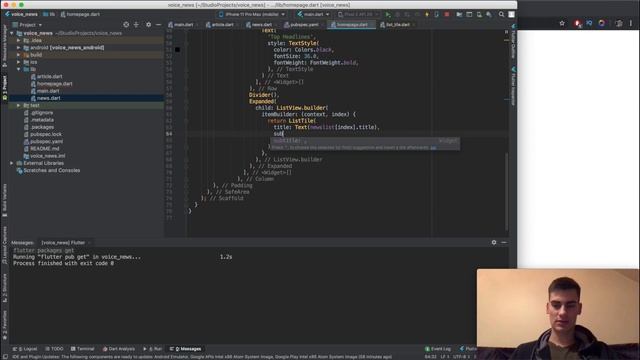Accept the subtitle autocomplete suggestion
The image size is (640, 360).
[365, 141]
